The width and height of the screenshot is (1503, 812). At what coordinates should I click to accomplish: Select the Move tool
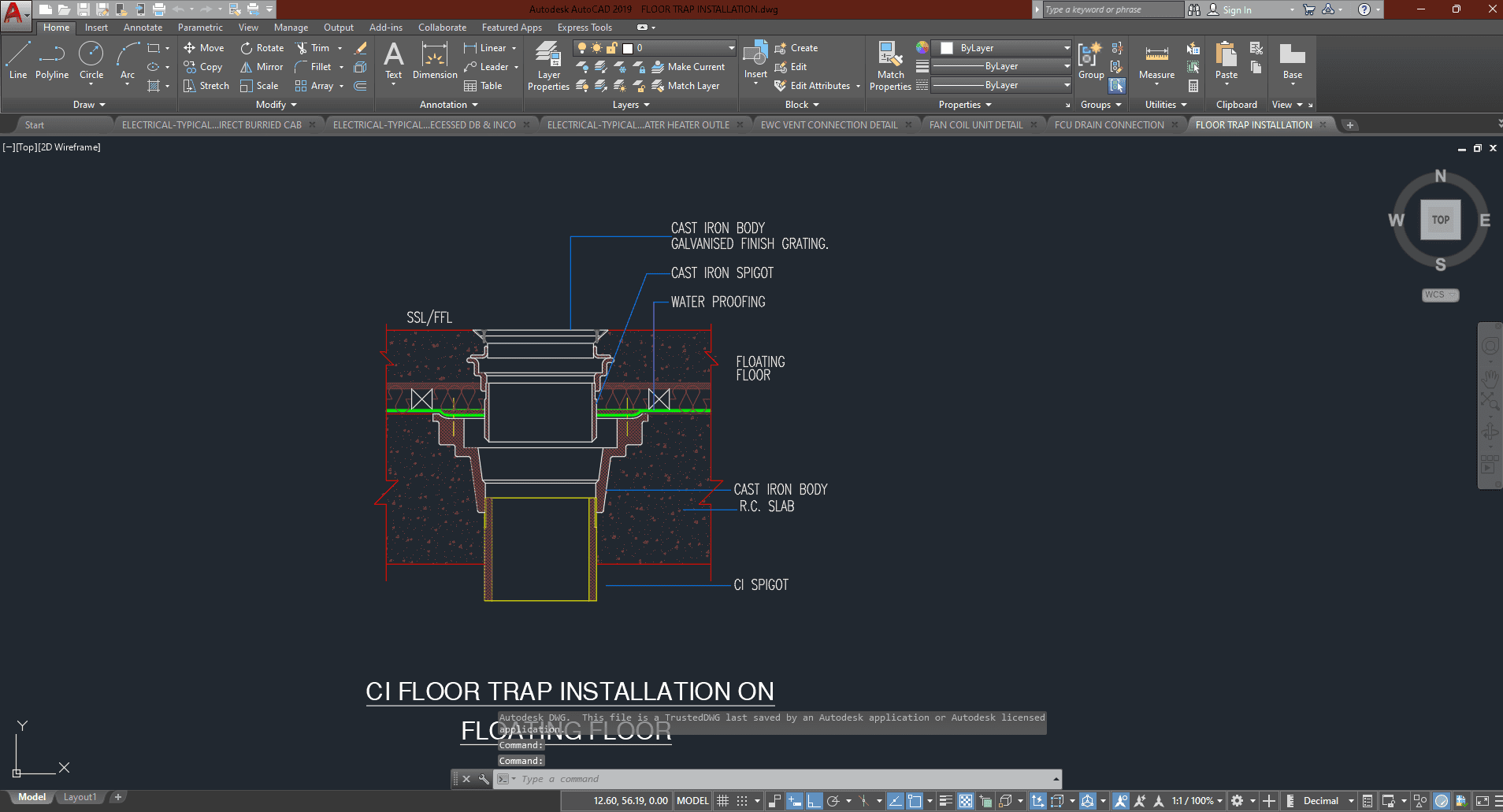tap(204, 47)
